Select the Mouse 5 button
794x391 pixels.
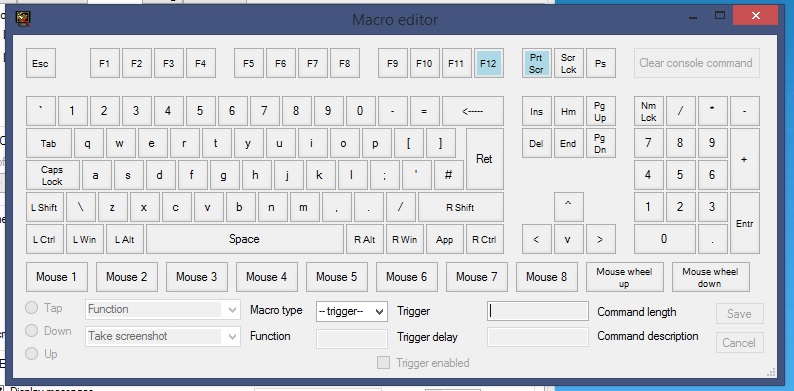click(x=337, y=277)
